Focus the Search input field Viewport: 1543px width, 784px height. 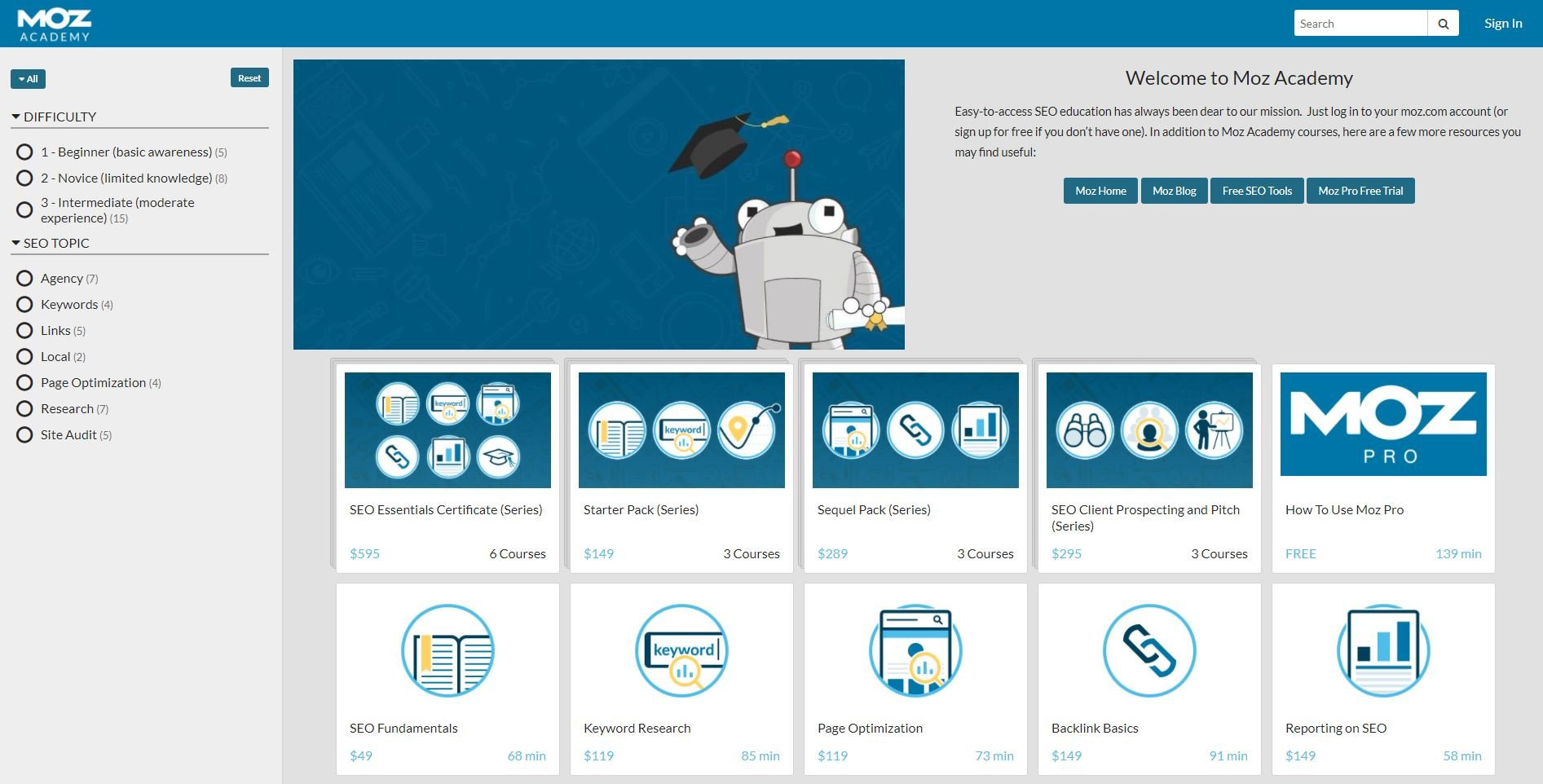click(1360, 24)
